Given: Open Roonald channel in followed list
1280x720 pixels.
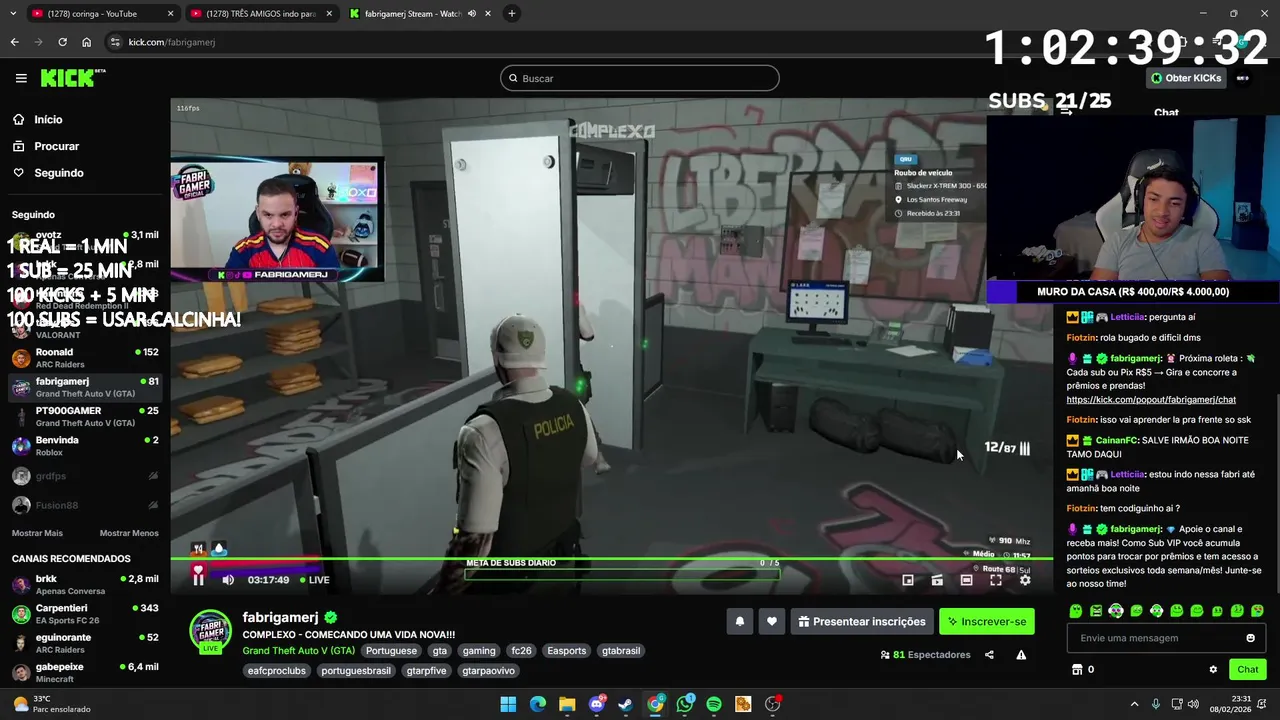Looking at the screenshot, I should [85, 358].
